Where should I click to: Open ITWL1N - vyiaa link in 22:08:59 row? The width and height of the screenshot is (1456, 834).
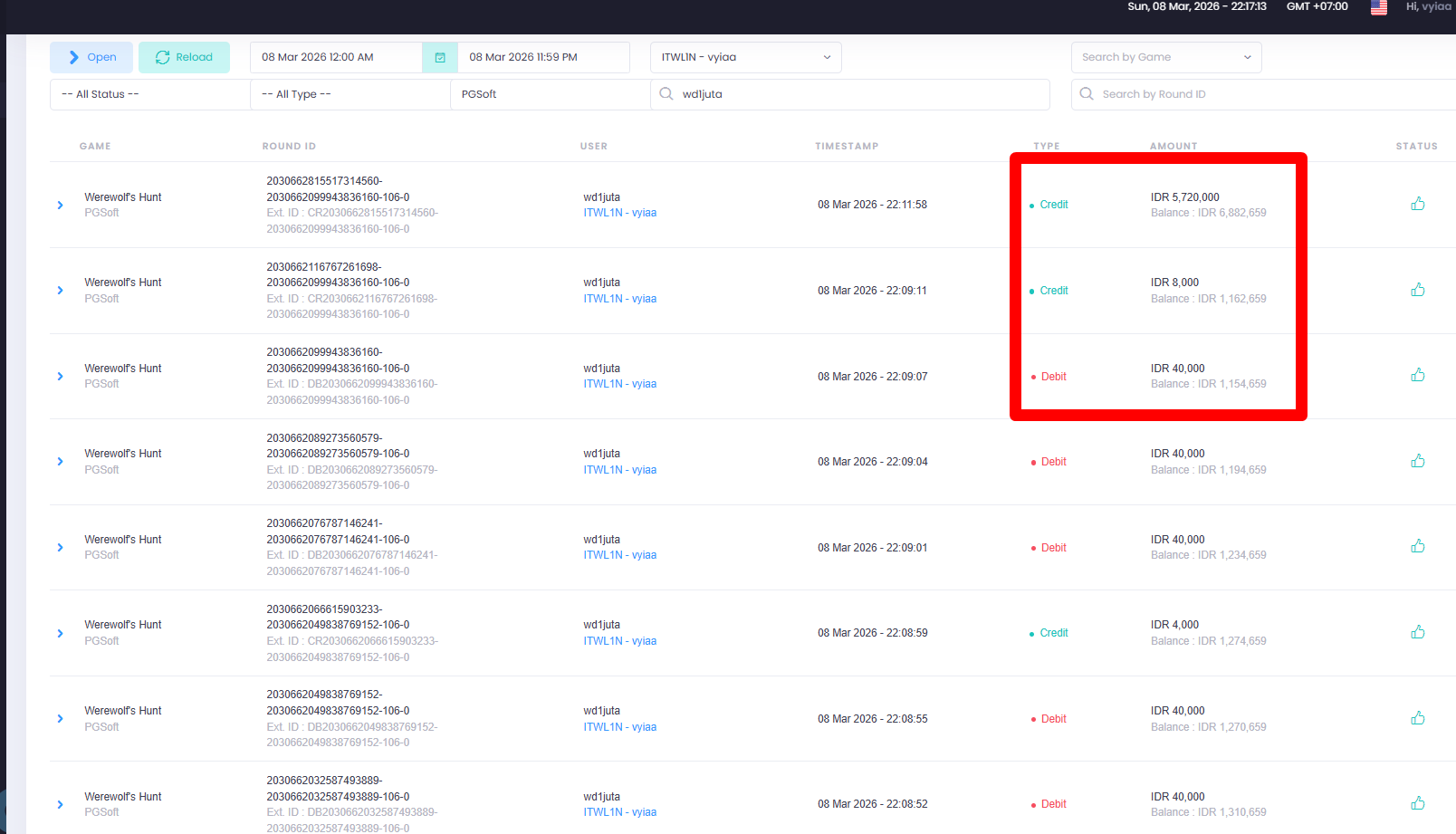(620, 641)
